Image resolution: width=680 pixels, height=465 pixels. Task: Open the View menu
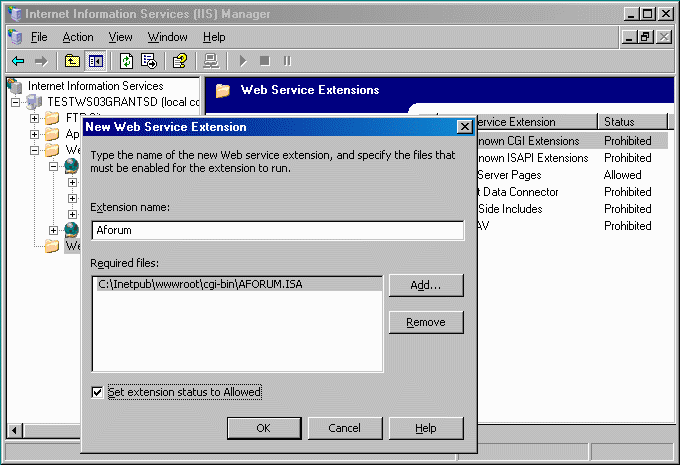point(120,37)
